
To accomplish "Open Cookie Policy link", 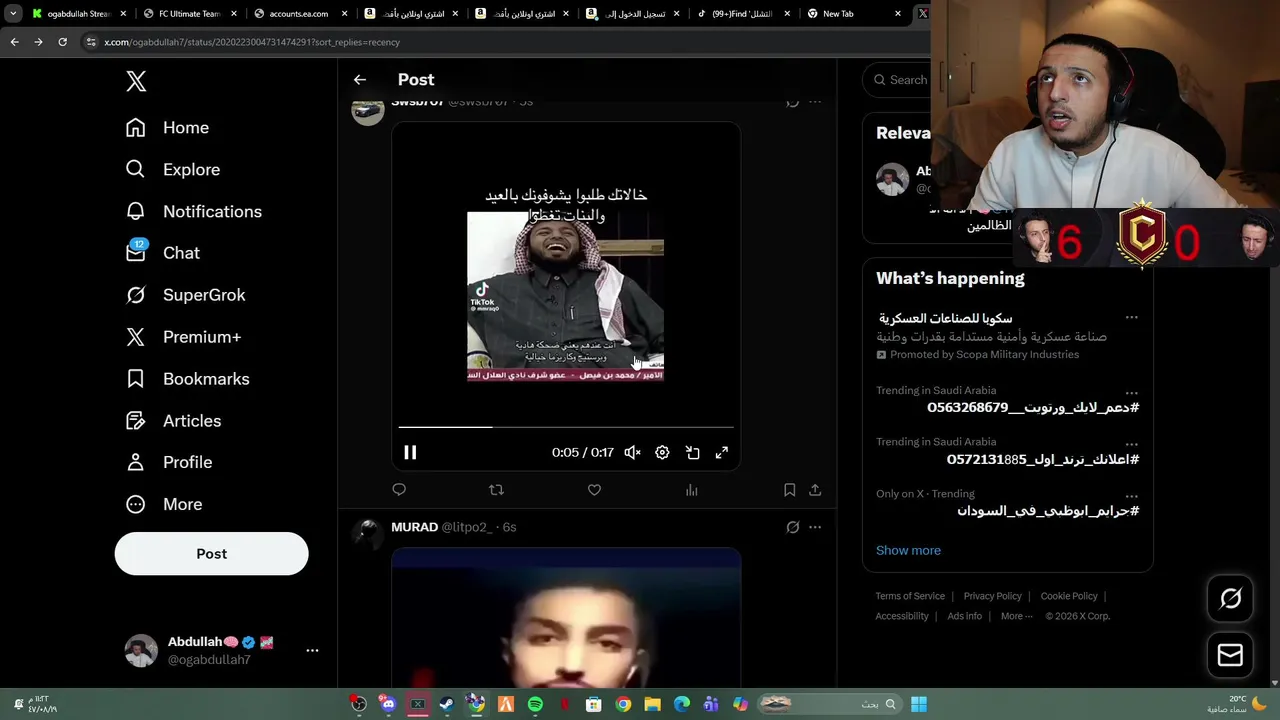I will (1069, 596).
